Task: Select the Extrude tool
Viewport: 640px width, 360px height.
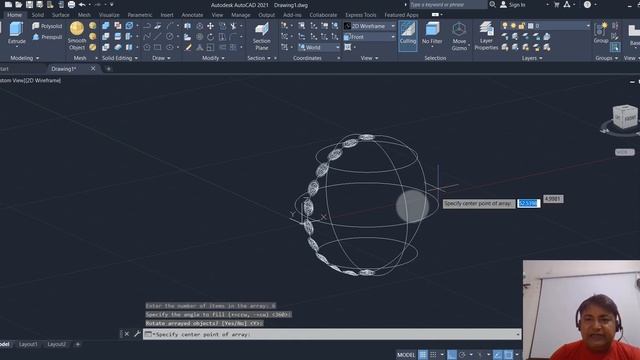Action: coord(16,33)
